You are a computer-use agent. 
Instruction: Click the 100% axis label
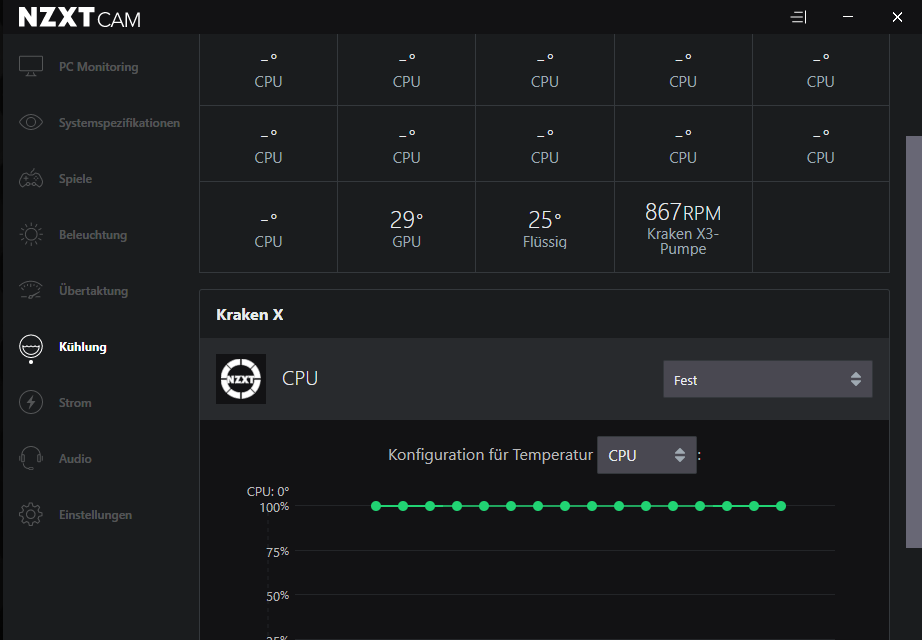coord(274,507)
